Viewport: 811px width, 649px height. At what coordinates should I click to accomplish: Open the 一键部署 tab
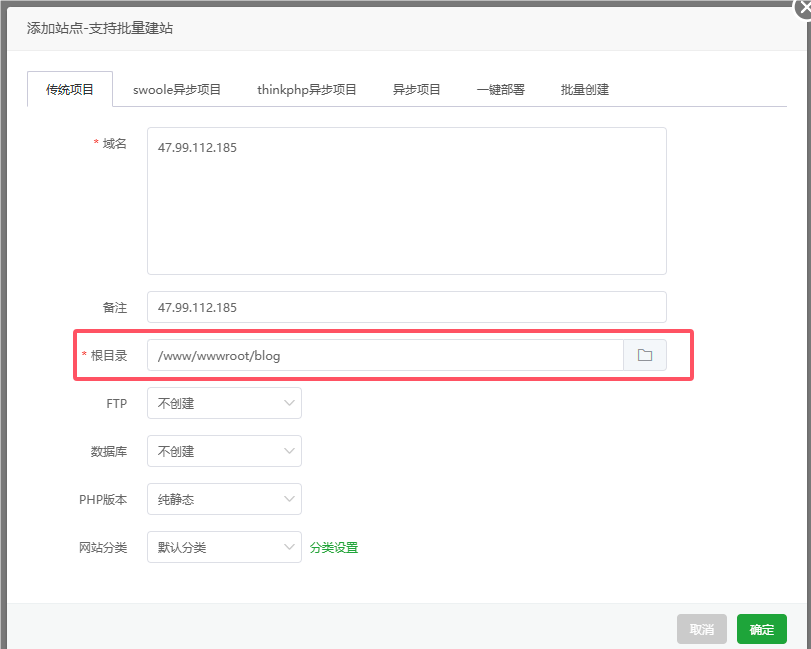[x=501, y=89]
